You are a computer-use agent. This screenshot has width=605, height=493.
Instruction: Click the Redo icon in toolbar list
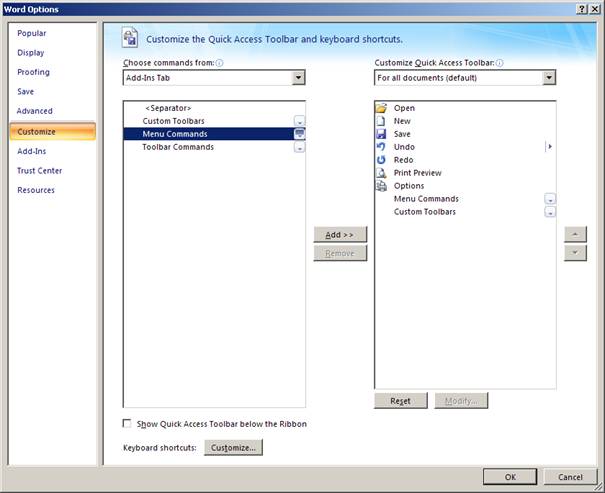point(381,160)
